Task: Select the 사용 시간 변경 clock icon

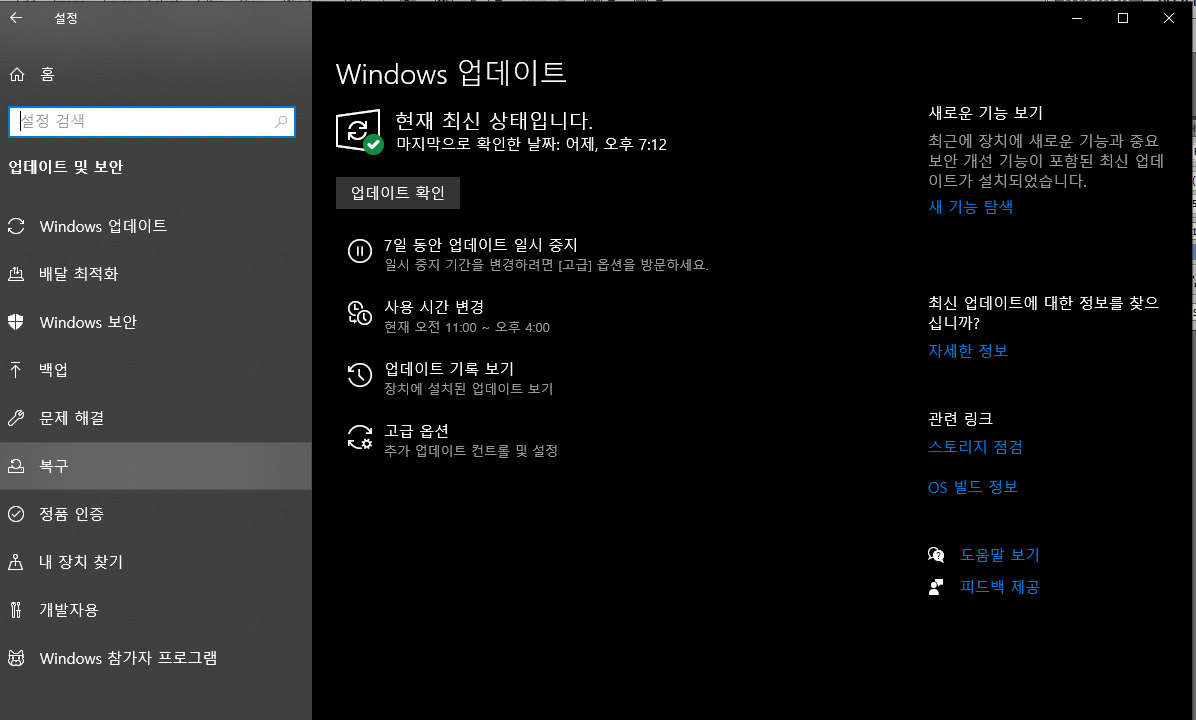Action: [x=360, y=313]
